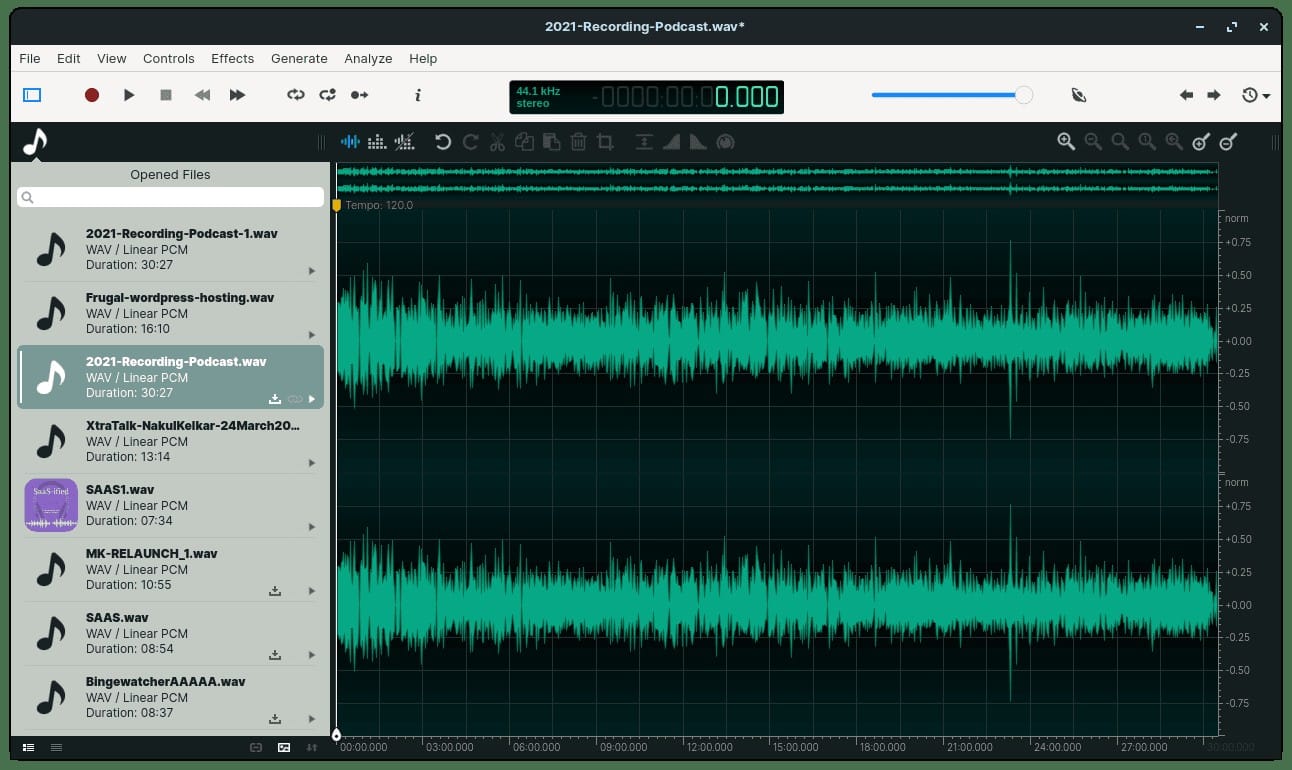This screenshot has height=770, width=1292.
Task: Switch file list to compact list icon
Action: click(56, 747)
